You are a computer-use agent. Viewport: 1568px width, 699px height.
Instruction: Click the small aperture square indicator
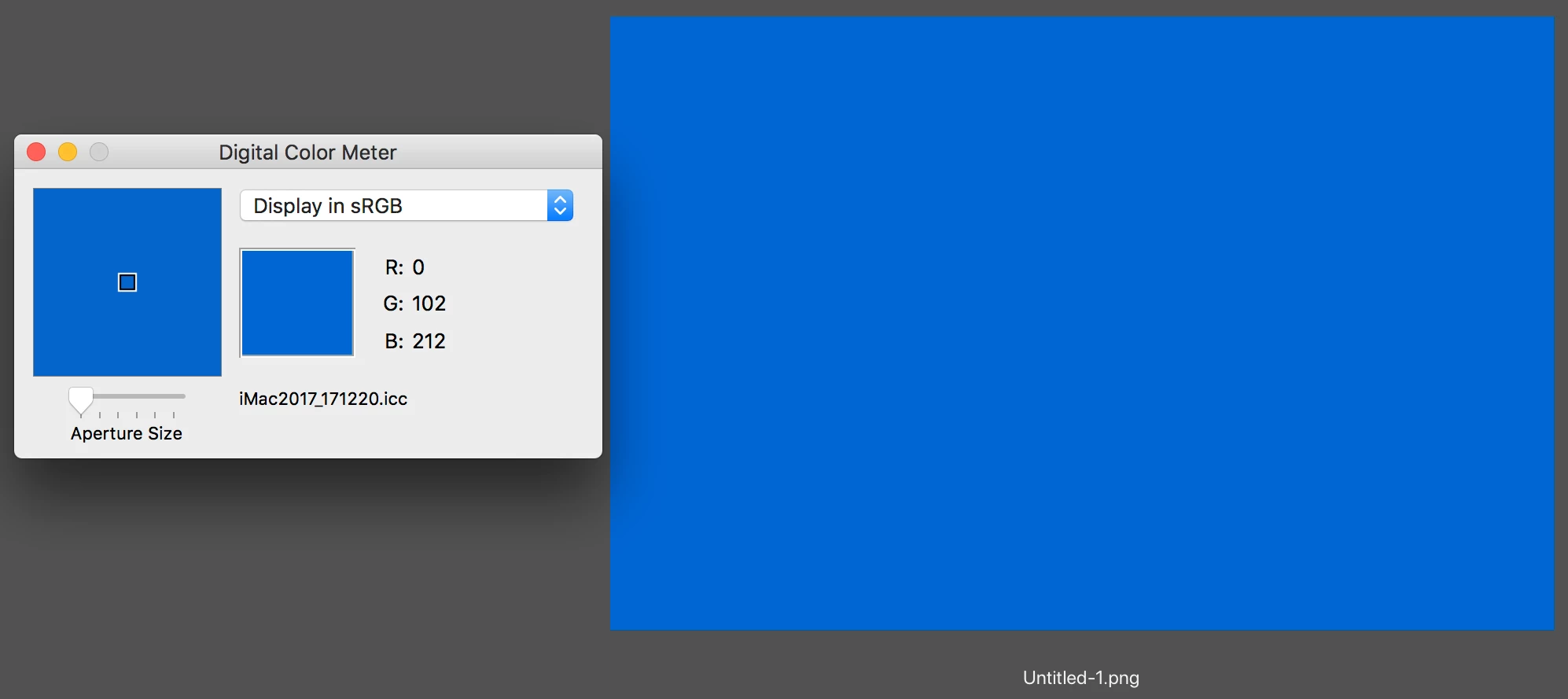(127, 282)
